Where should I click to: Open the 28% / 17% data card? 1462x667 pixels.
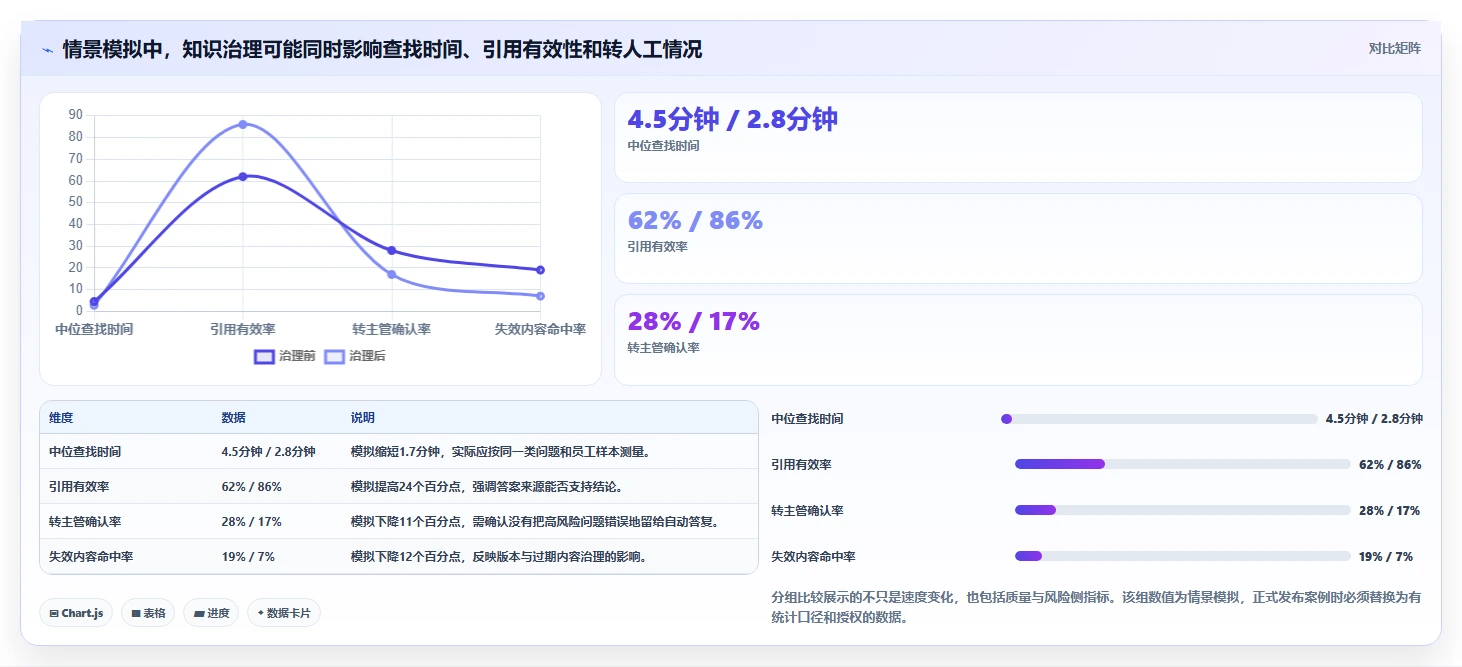coord(1018,339)
